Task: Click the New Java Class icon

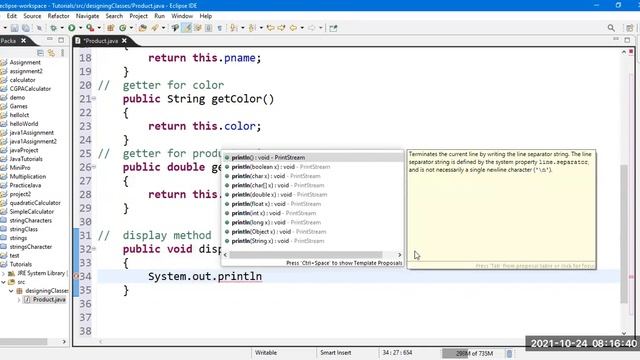Action: point(122,28)
